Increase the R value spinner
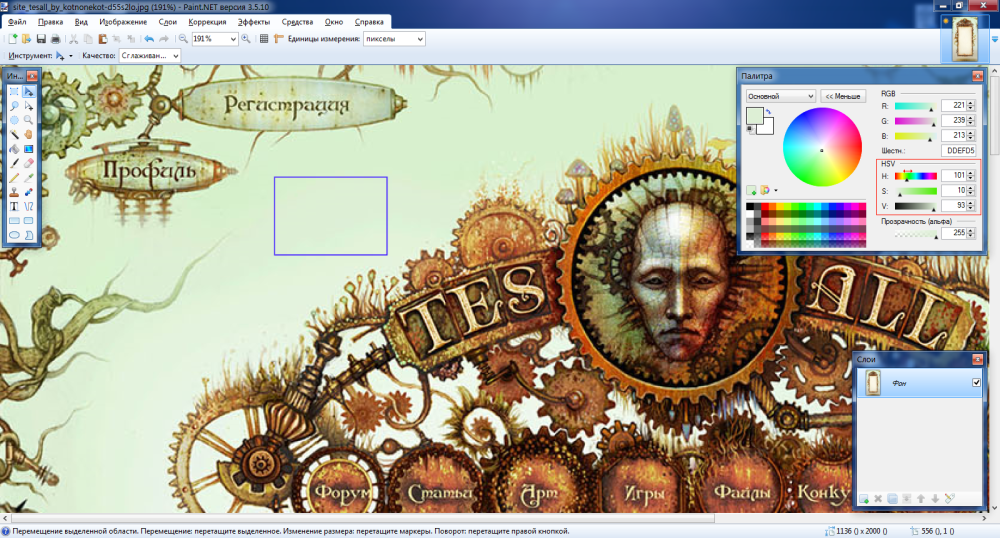The width and height of the screenshot is (1000, 538). tap(971, 103)
